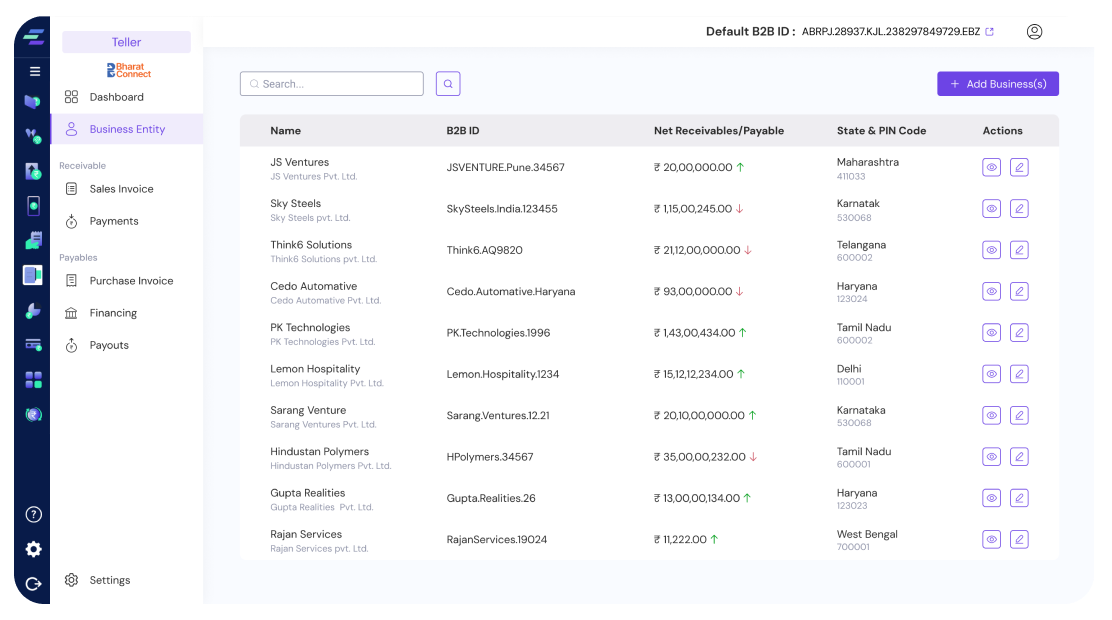
Task: View Think6 Solutions with eye icon
Action: coord(991,250)
